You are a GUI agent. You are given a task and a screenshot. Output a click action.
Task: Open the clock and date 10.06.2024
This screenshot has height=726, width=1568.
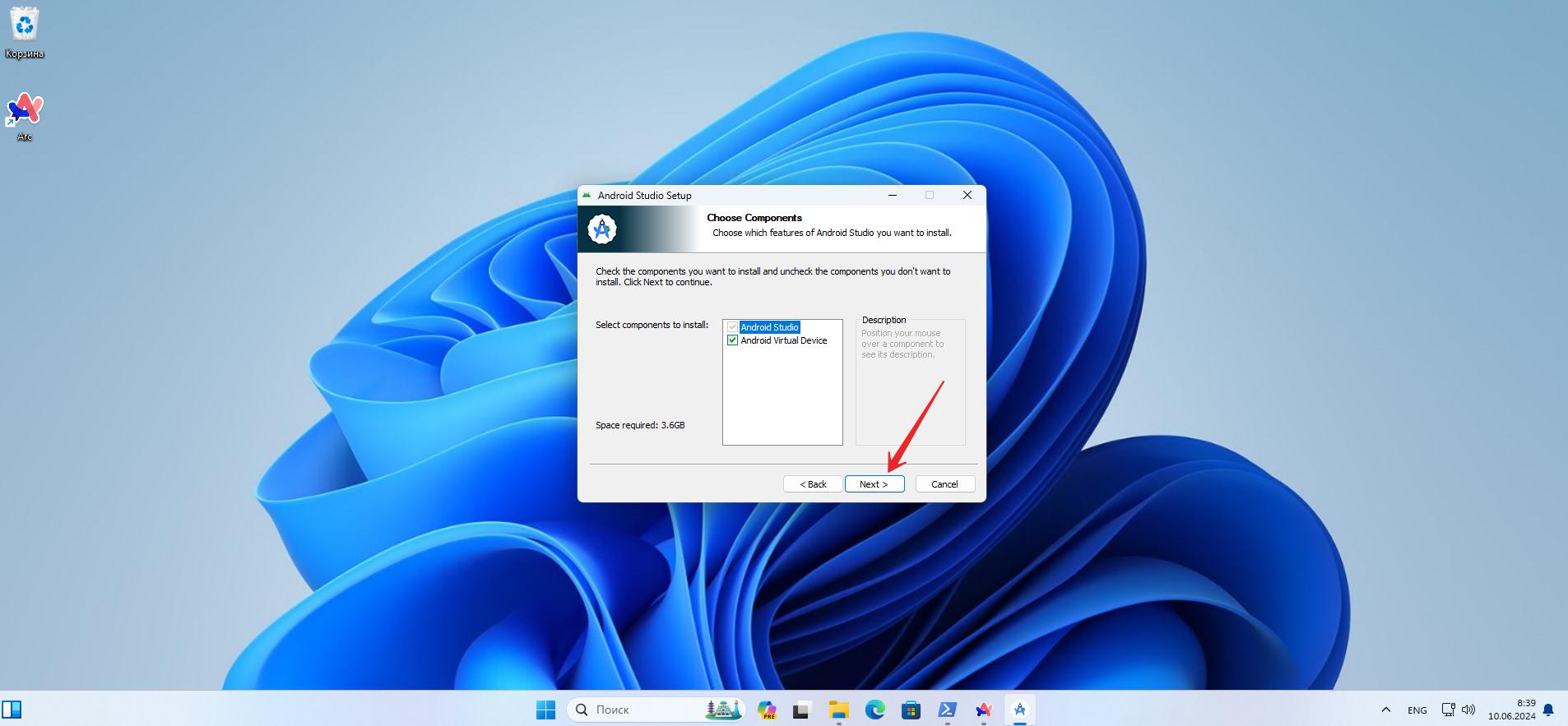pyautogui.click(x=1511, y=710)
